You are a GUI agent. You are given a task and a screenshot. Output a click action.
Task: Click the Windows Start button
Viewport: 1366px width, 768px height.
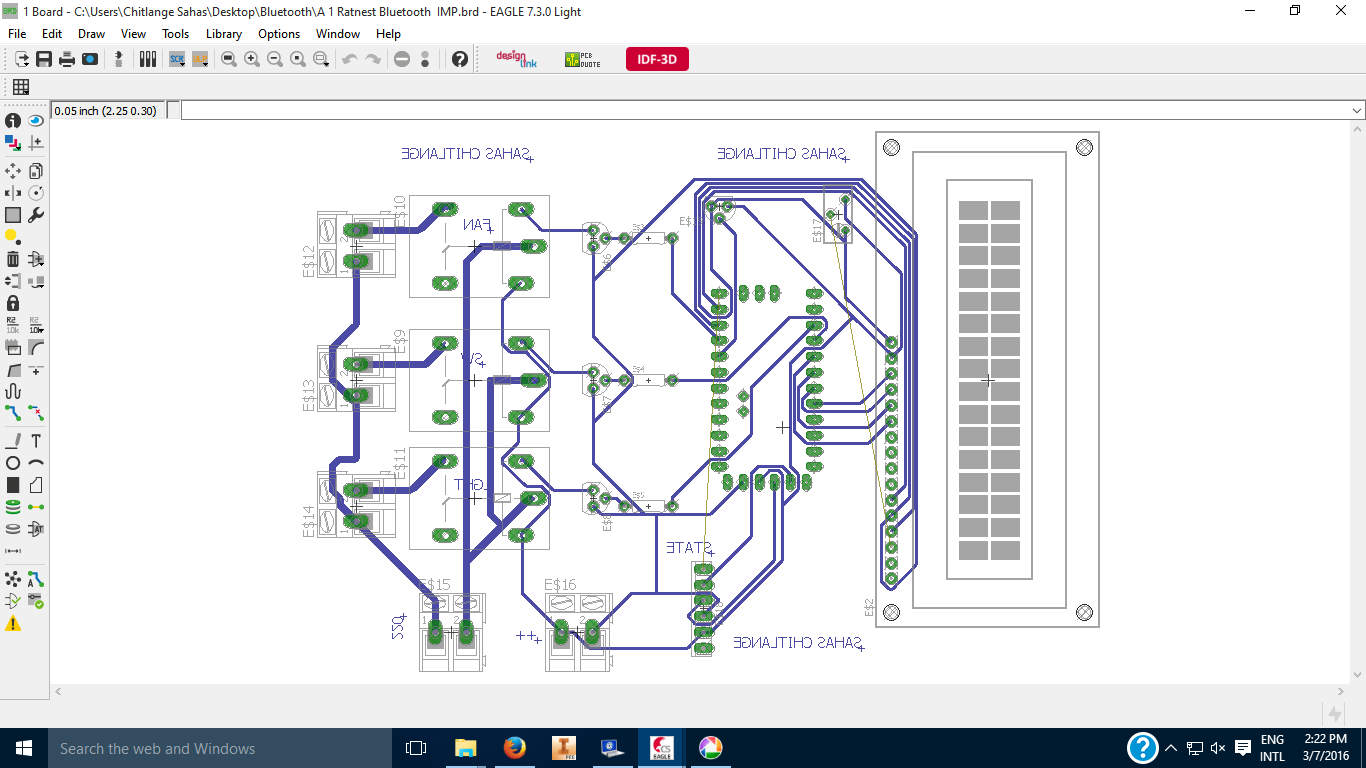coord(23,748)
